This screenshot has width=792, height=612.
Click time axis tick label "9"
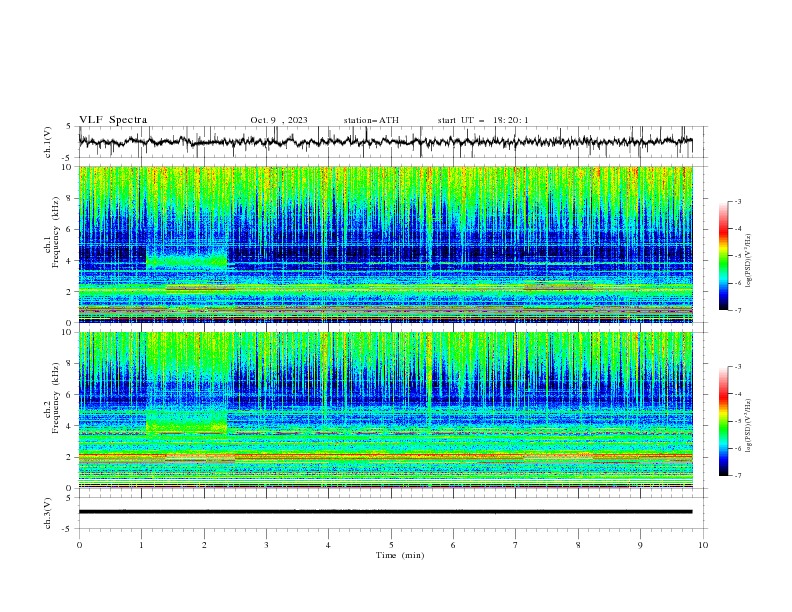coord(640,545)
